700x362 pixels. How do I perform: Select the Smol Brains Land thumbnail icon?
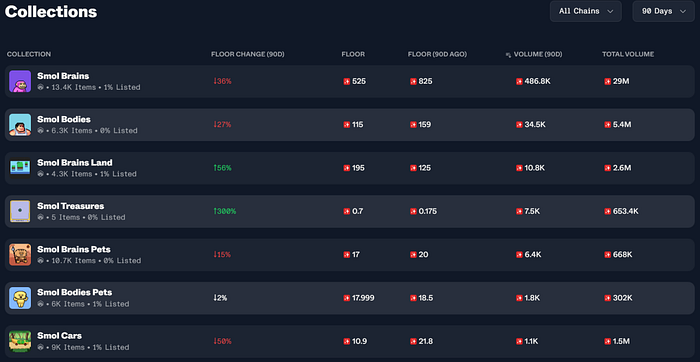coord(20,168)
